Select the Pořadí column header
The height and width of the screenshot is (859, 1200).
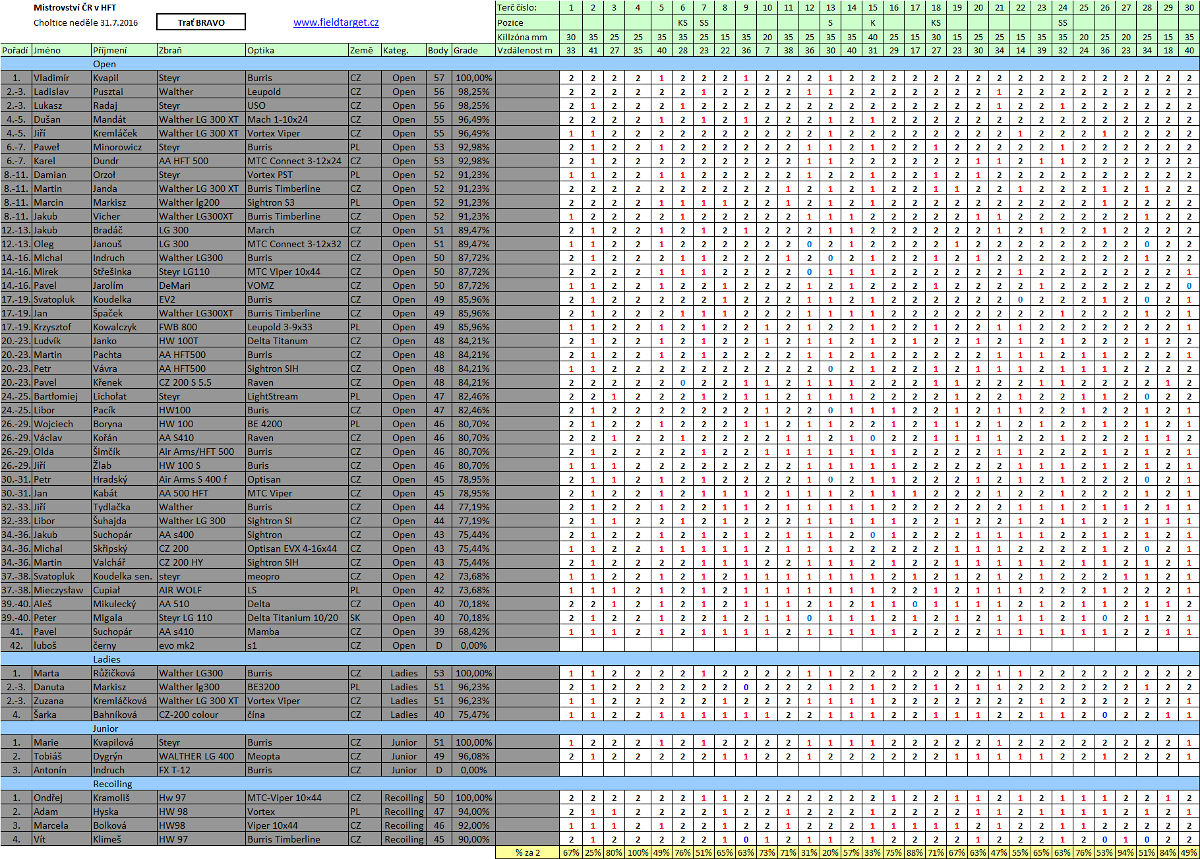coord(15,49)
